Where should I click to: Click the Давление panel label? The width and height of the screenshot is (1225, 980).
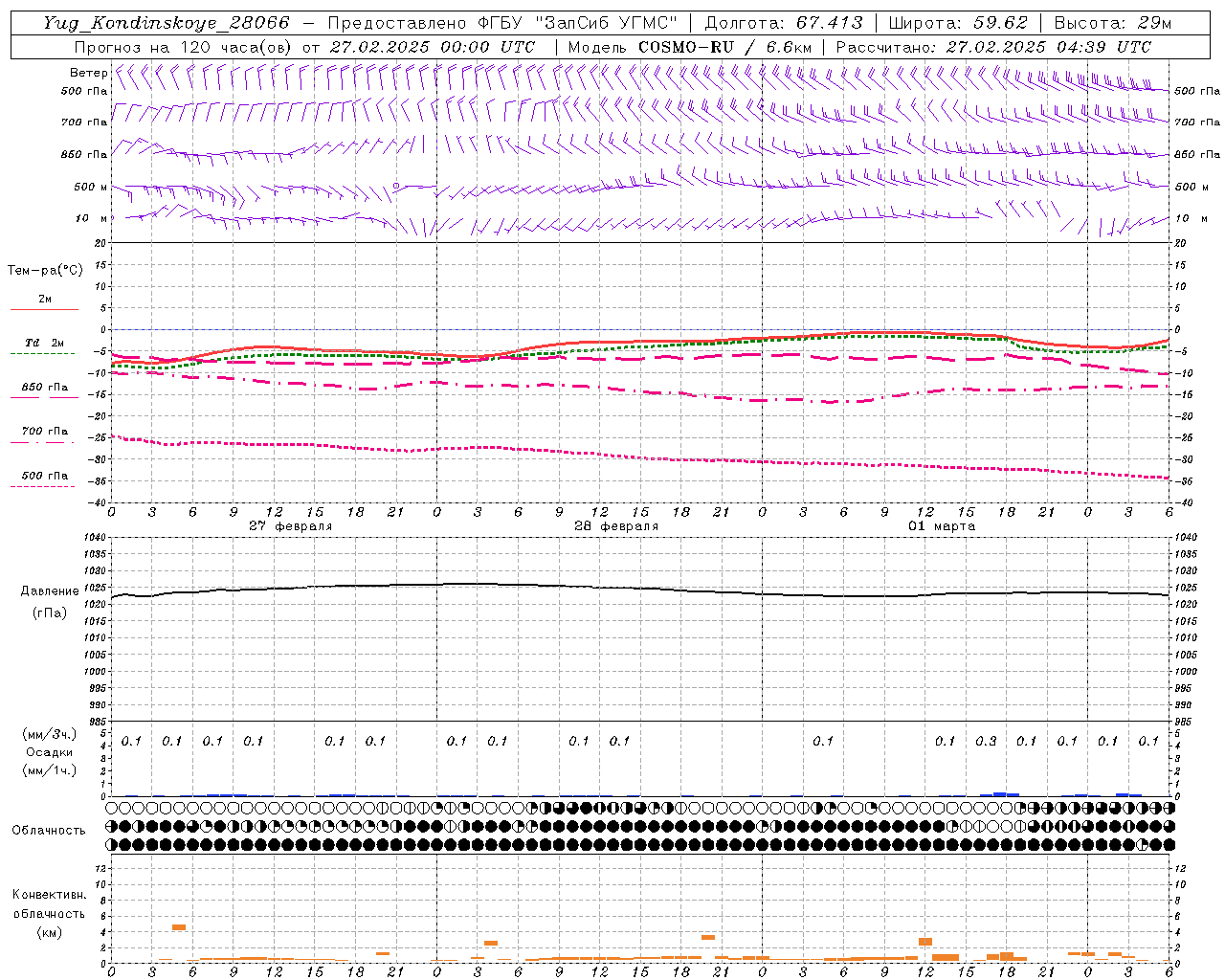coord(48,591)
